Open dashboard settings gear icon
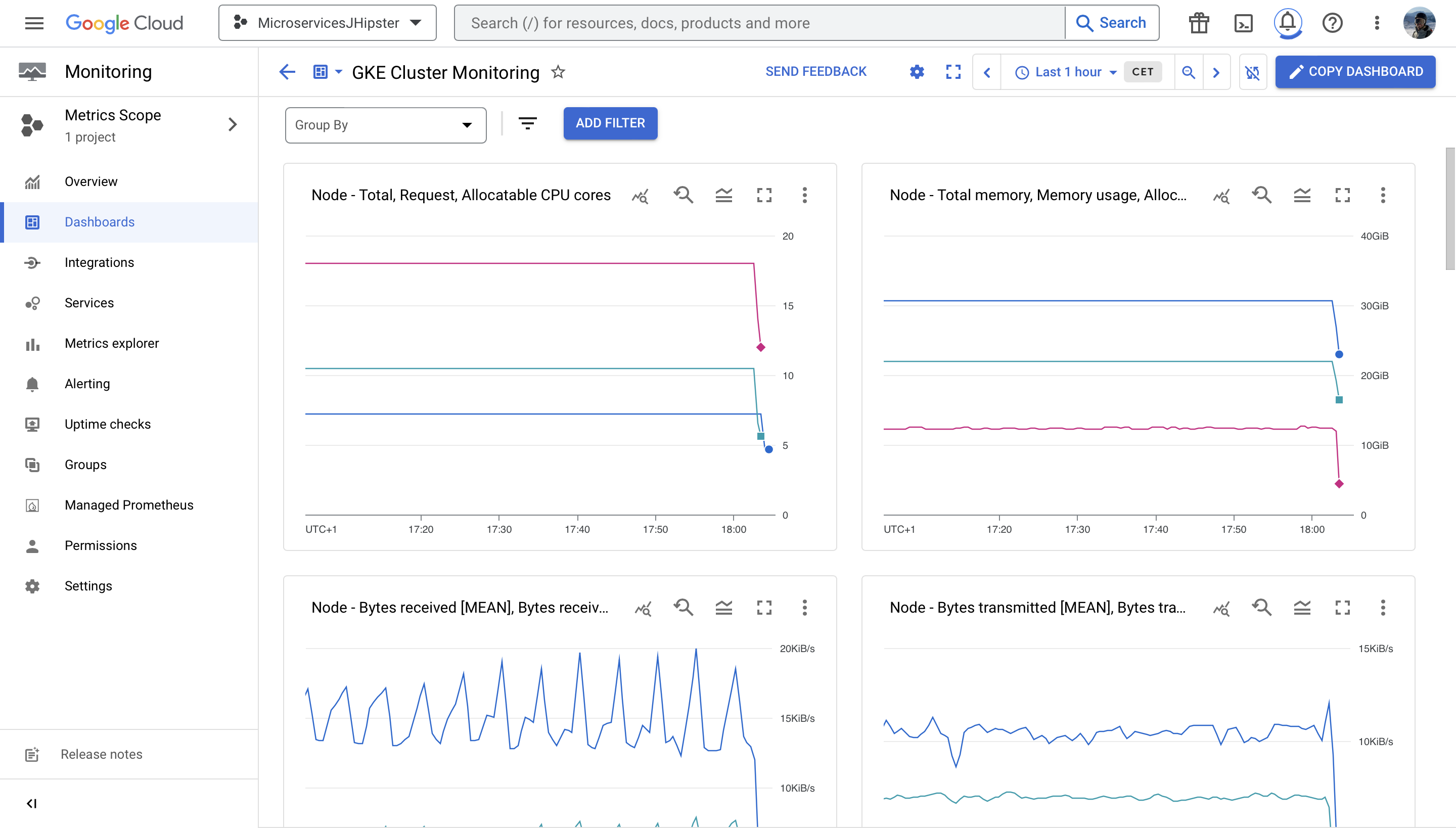 click(x=917, y=72)
